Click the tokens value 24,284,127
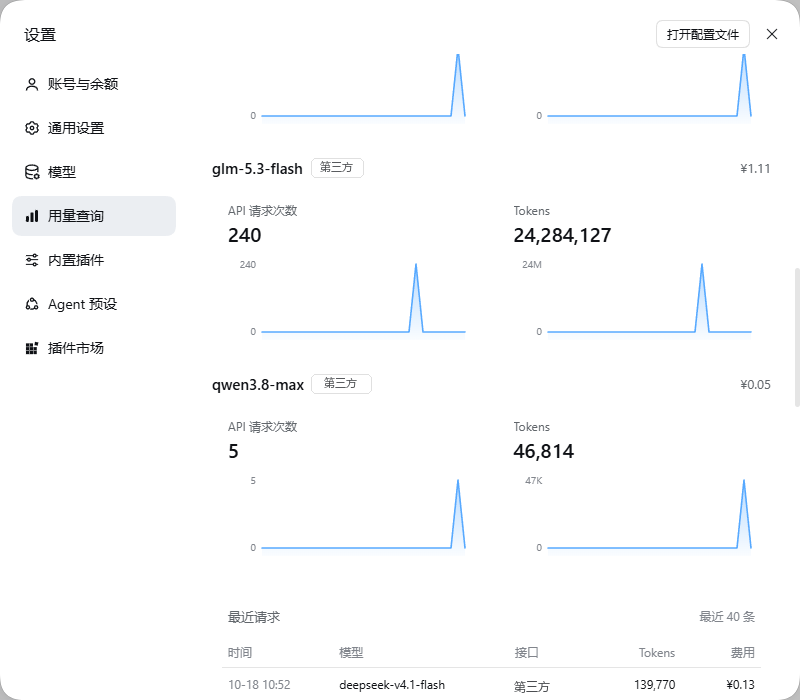The width and height of the screenshot is (800, 700). 562,235
